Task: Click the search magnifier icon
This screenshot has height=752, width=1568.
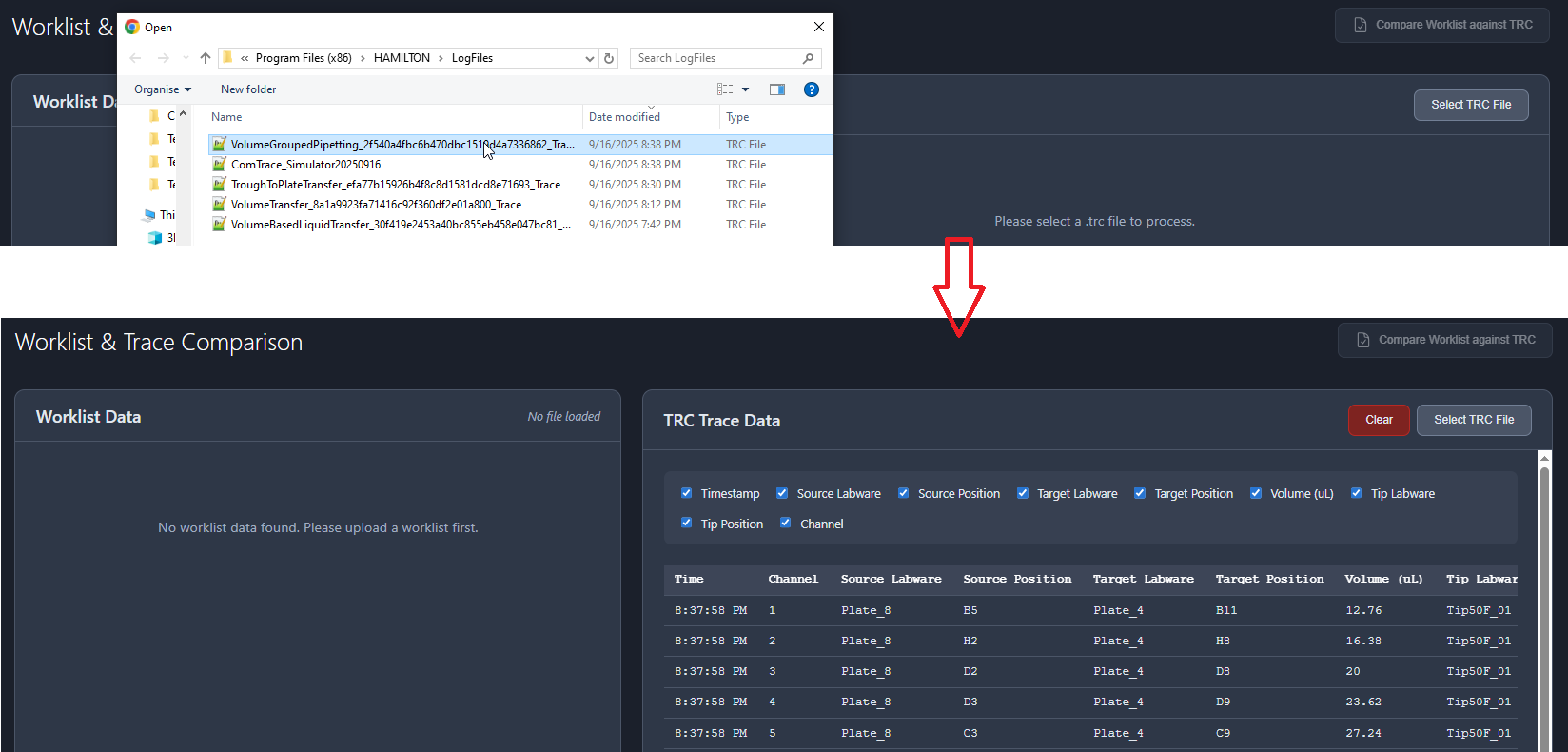Action: (808, 58)
